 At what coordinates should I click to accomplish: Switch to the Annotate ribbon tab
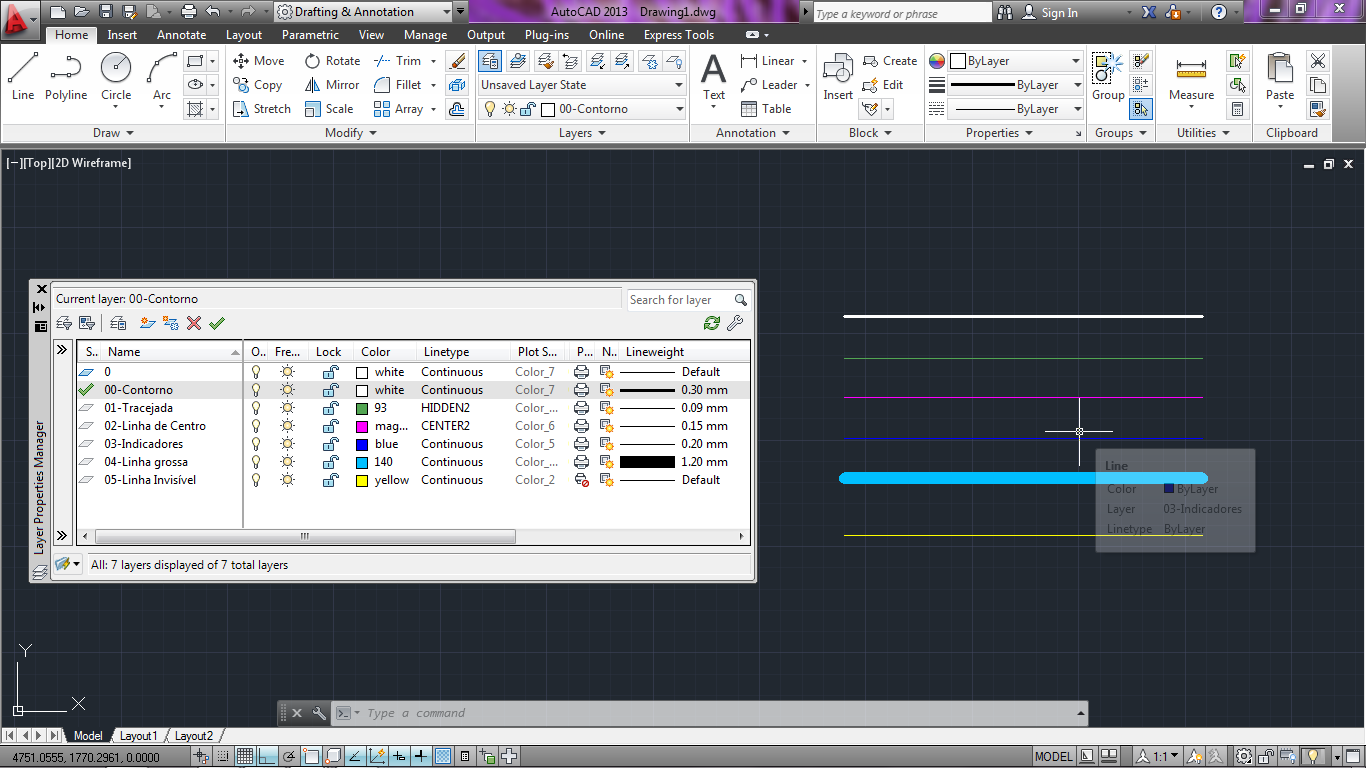tap(181, 35)
